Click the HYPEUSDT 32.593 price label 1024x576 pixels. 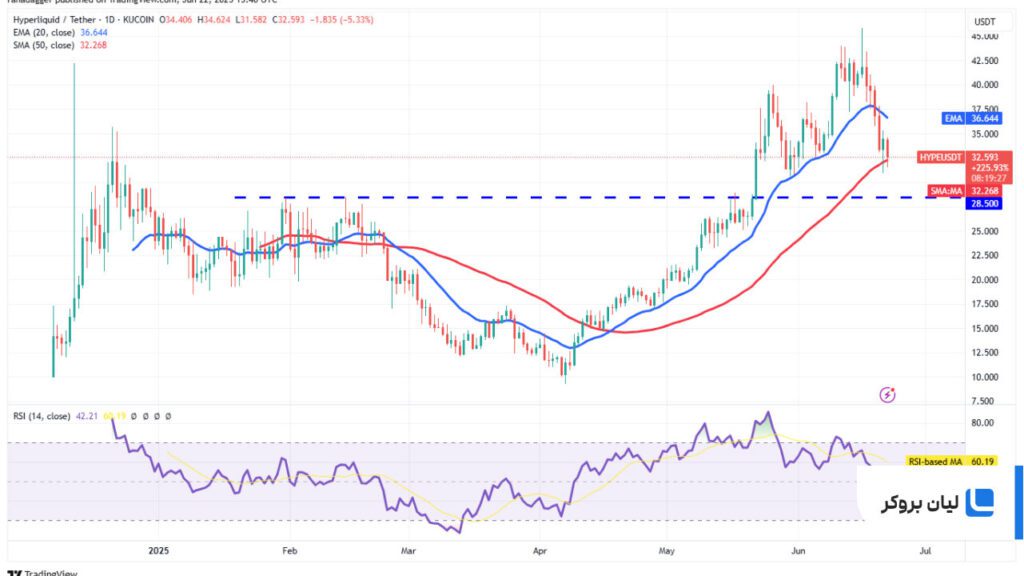(965, 157)
